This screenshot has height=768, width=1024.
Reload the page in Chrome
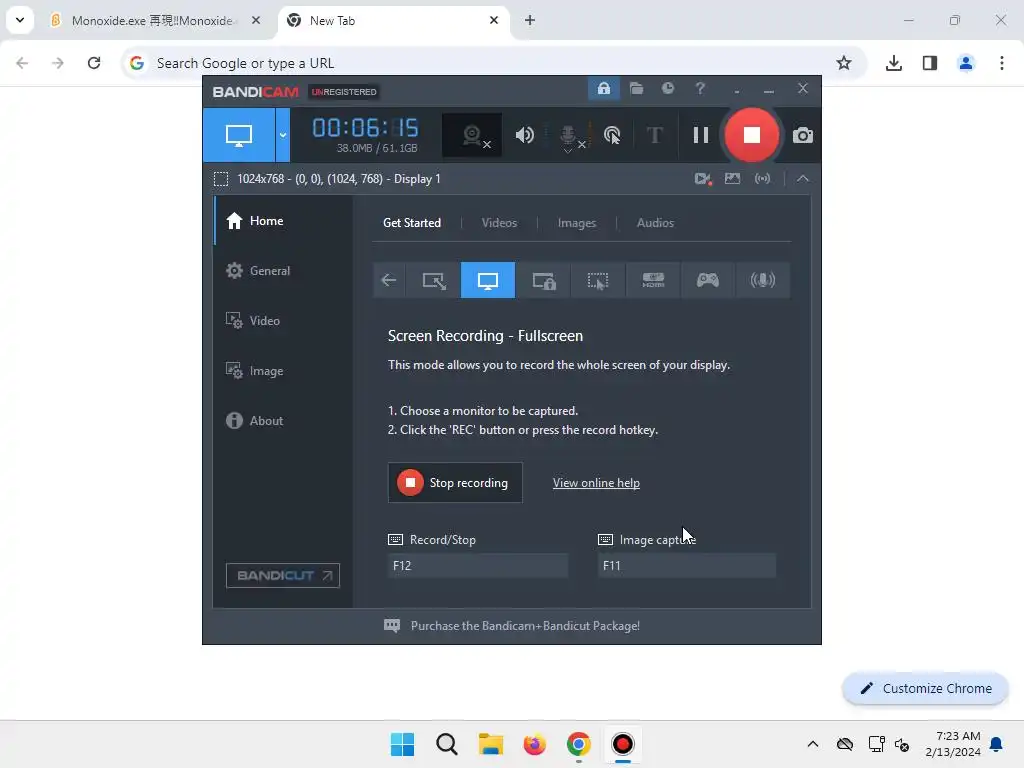(x=94, y=63)
